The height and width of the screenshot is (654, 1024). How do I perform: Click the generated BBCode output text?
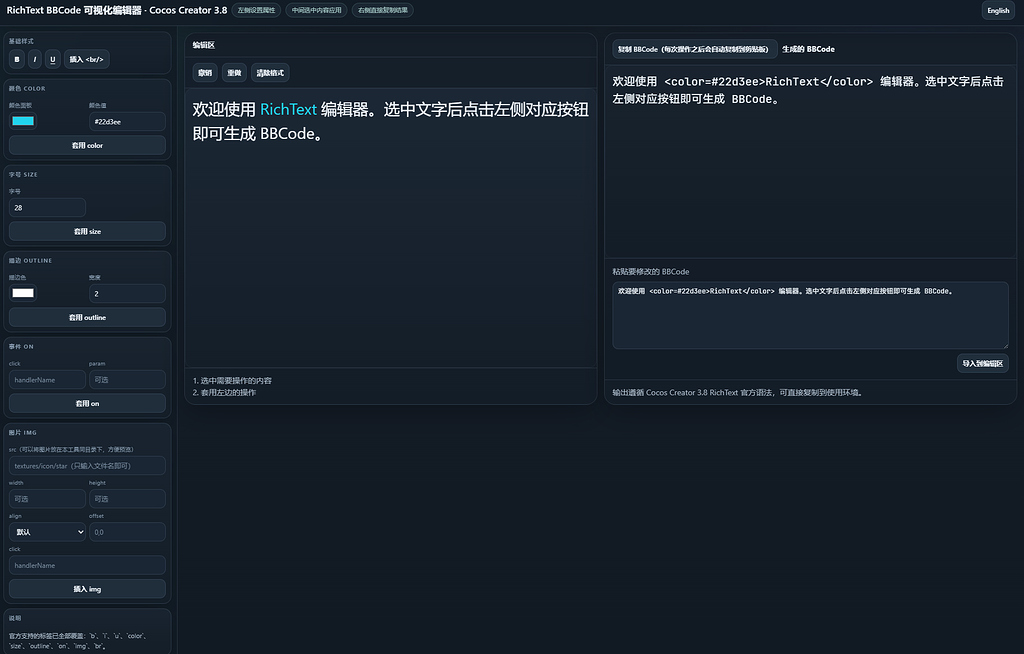point(808,90)
